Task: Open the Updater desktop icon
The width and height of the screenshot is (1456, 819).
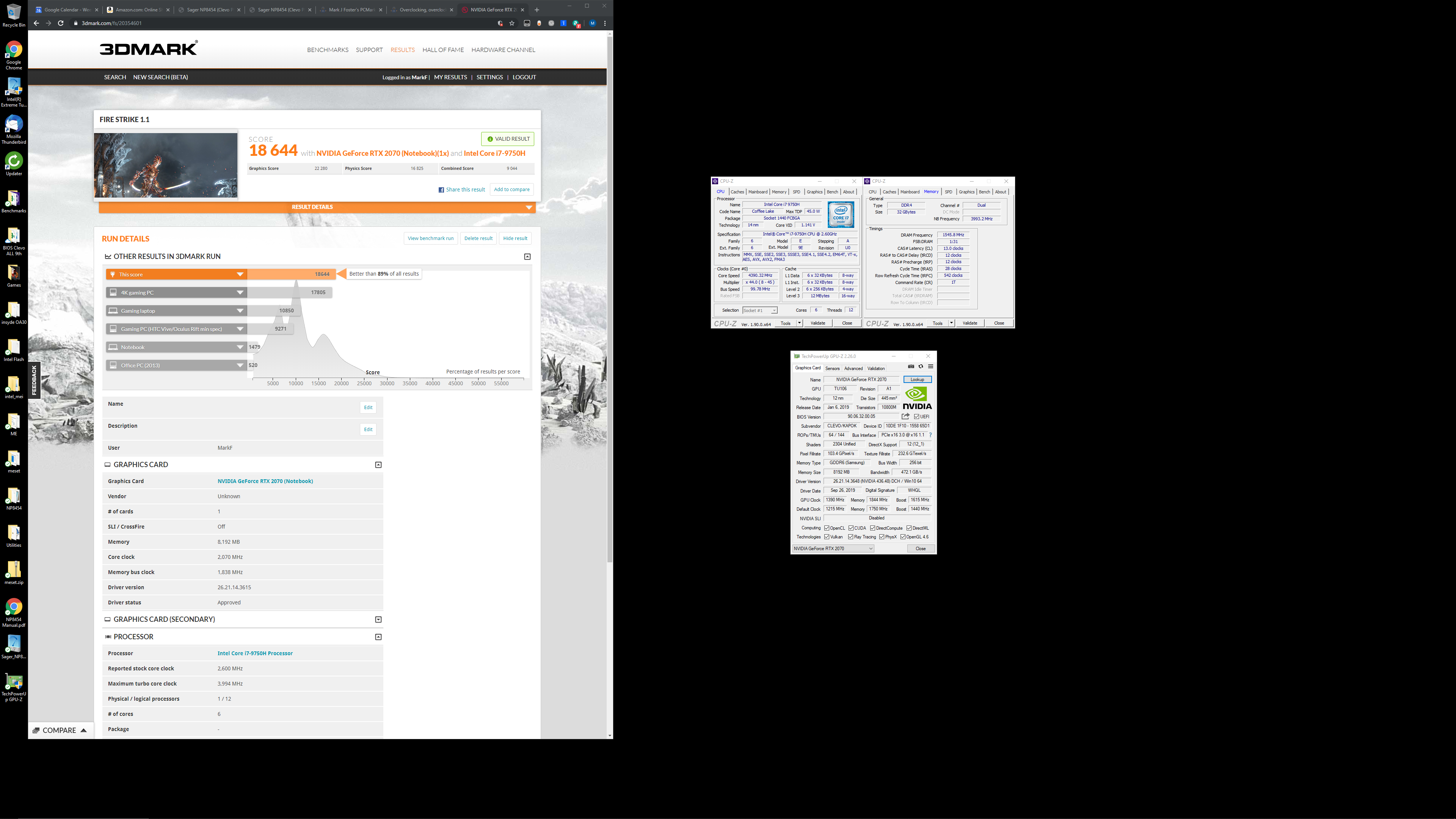Action: click(x=14, y=164)
